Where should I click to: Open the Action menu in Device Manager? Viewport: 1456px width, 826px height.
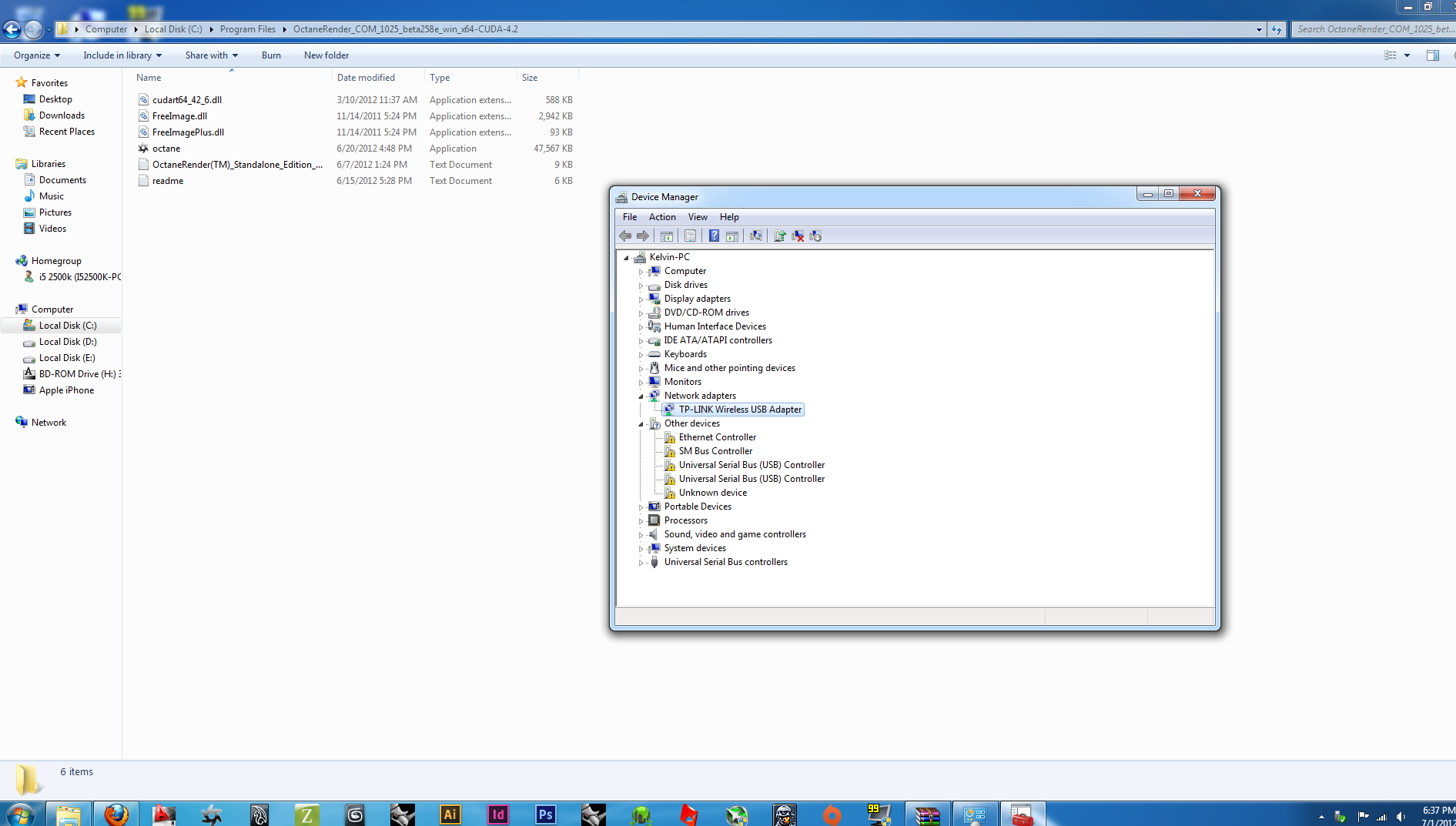tap(662, 217)
